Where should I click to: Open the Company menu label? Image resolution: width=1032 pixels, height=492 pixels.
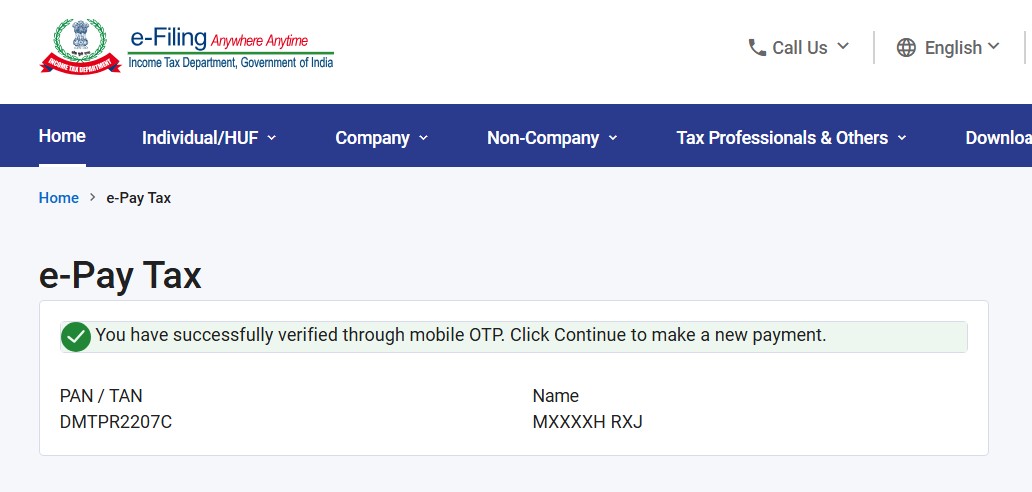click(x=373, y=137)
